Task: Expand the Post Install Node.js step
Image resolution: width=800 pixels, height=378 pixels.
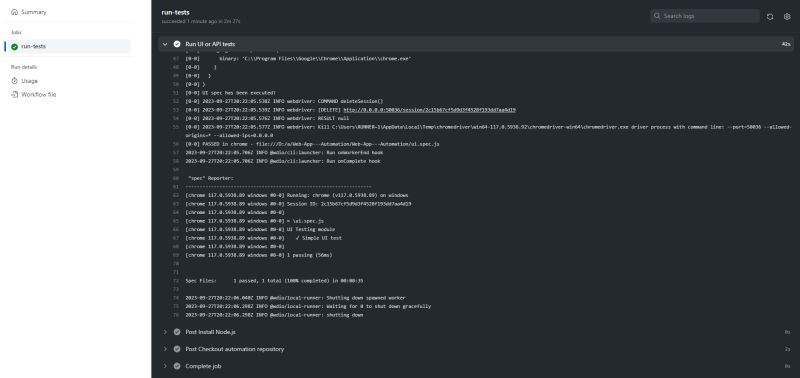Action: point(165,332)
